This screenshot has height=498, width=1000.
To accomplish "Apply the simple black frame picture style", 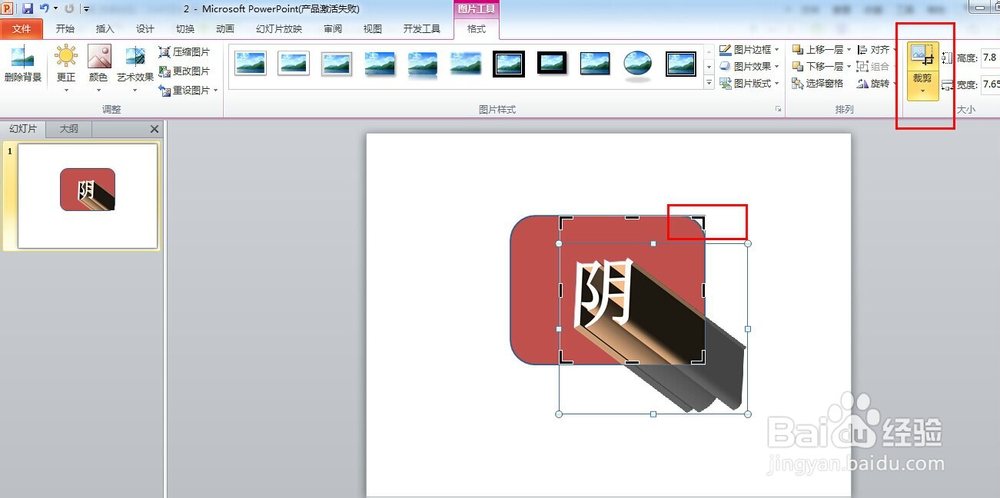I will [x=594, y=64].
